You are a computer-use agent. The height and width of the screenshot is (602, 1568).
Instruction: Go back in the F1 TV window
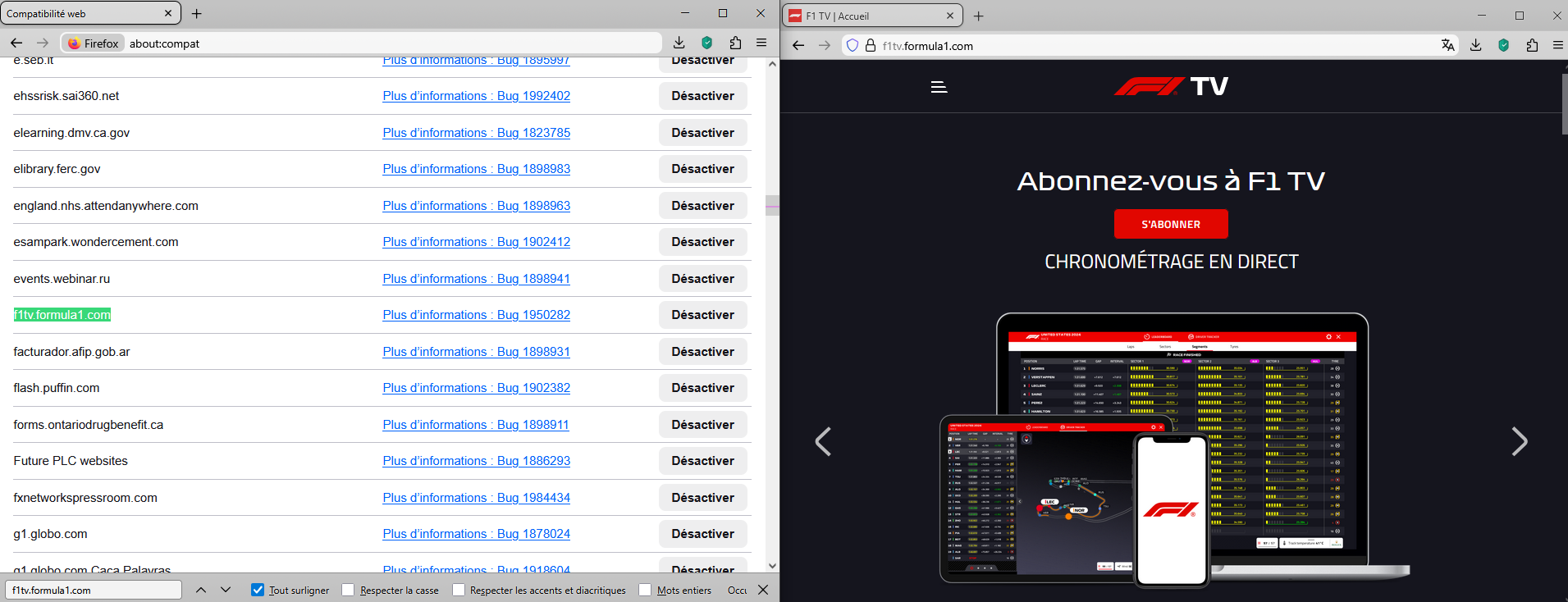(x=798, y=45)
